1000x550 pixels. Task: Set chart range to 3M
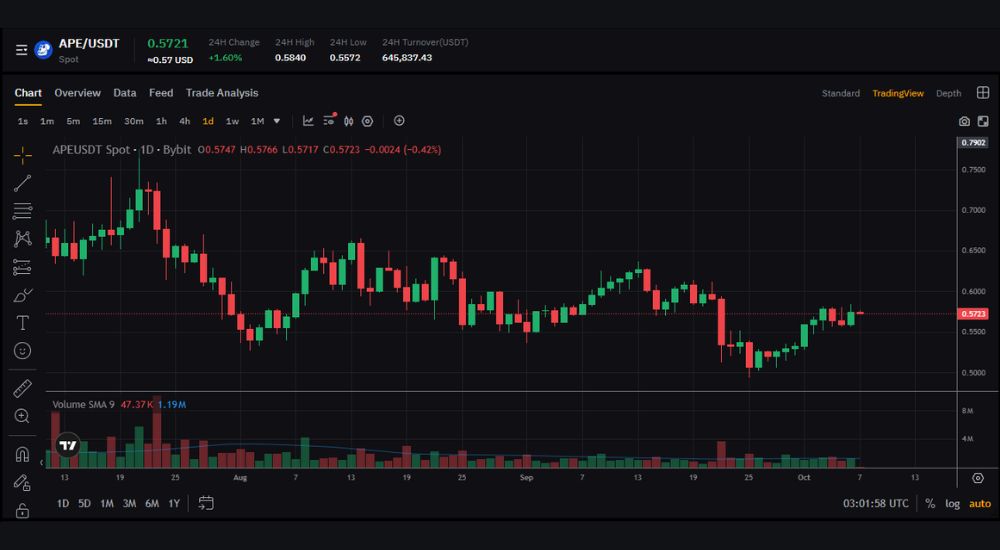click(129, 503)
